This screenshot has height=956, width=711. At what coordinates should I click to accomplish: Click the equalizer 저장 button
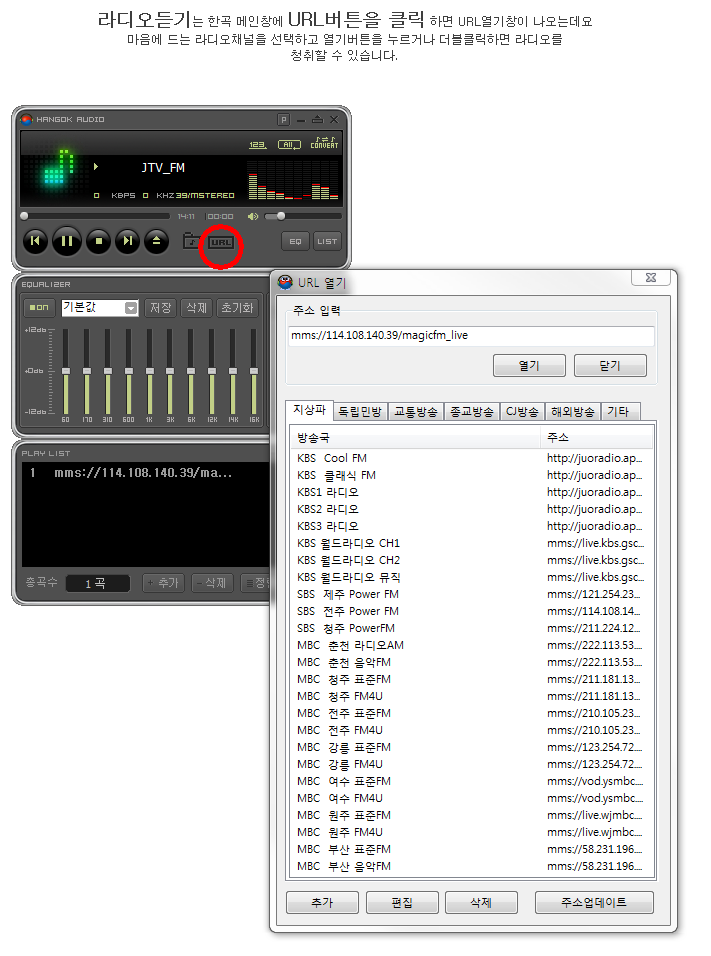pyautogui.click(x=160, y=307)
